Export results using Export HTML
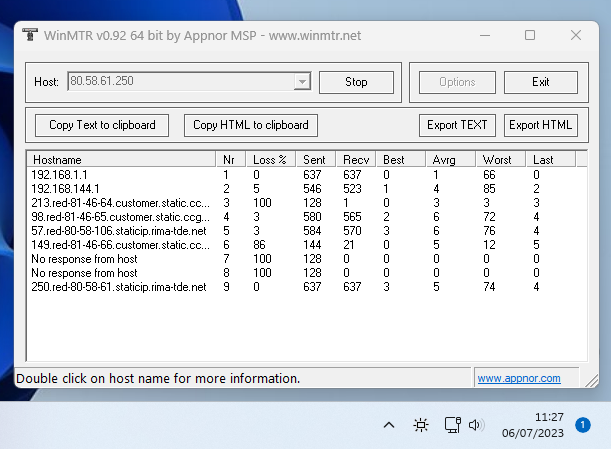 [540, 125]
